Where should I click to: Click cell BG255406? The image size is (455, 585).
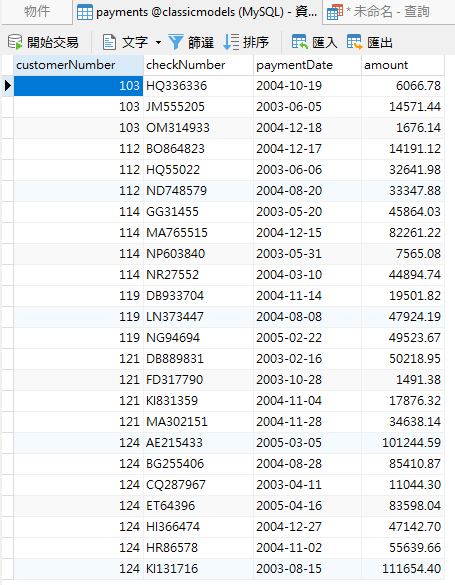(x=198, y=464)
